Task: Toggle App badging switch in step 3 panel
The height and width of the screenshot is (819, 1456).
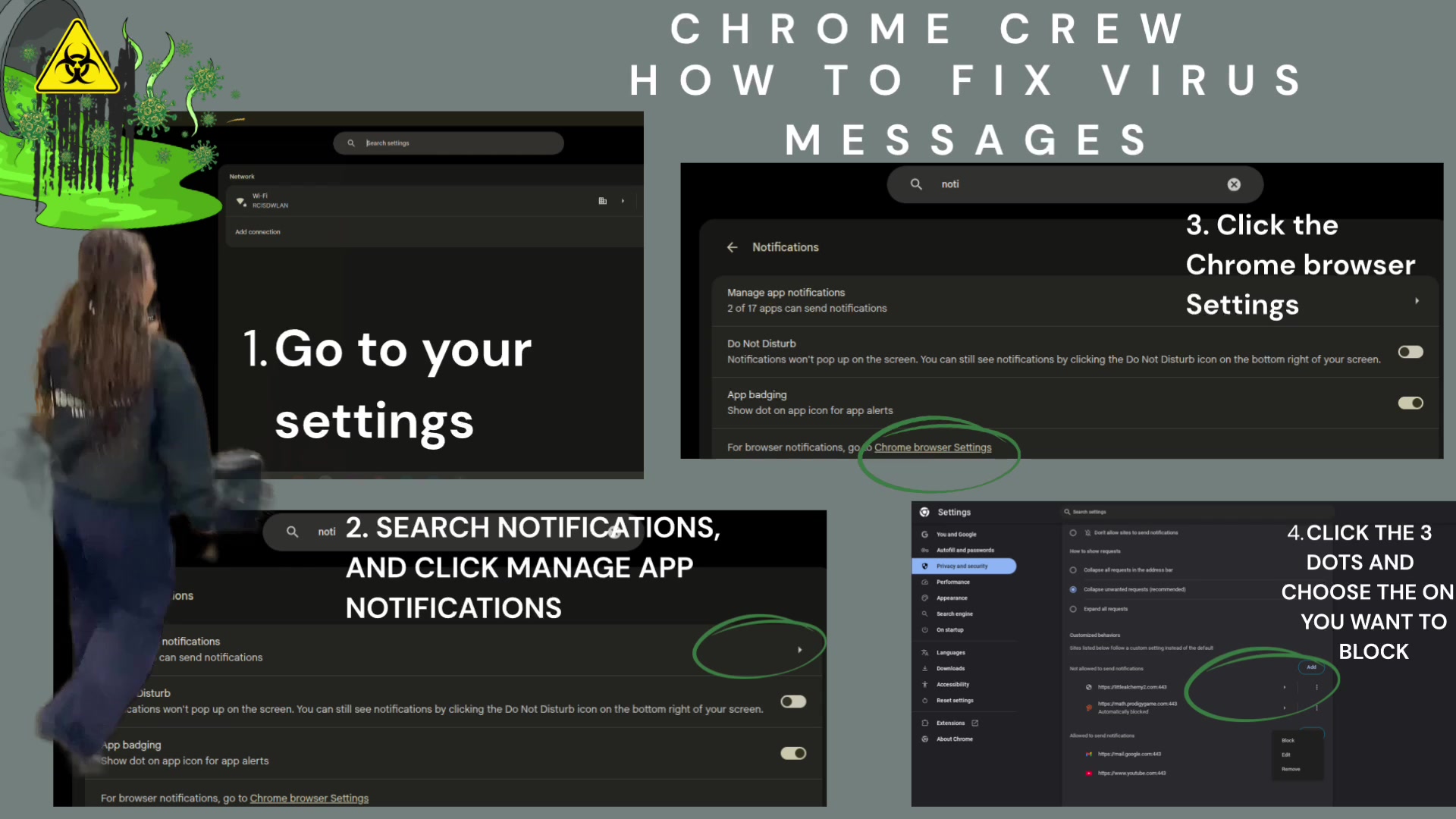Action: 1410,403
